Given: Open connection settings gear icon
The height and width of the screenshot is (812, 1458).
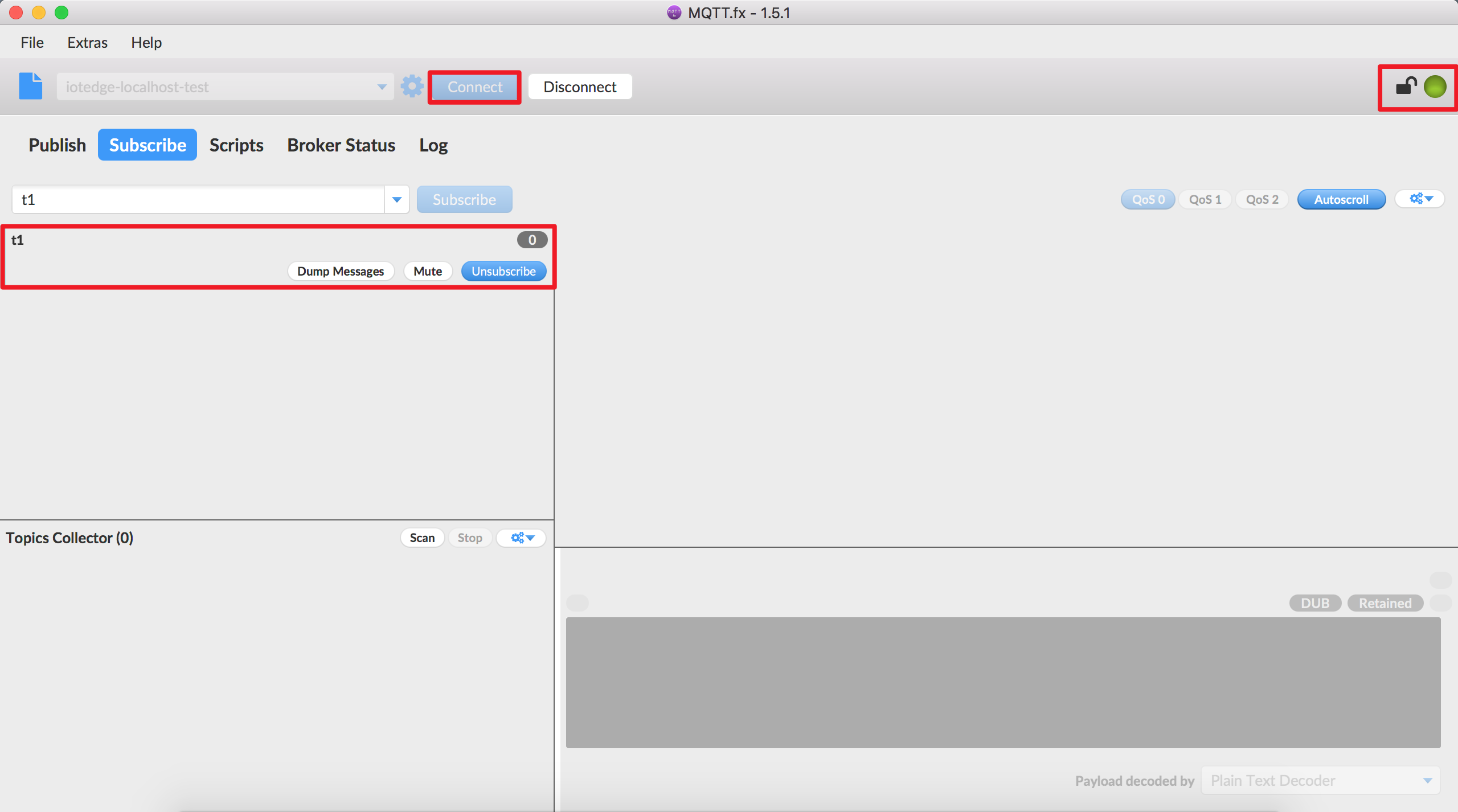Looking at the screenshot, I should 412,87.
